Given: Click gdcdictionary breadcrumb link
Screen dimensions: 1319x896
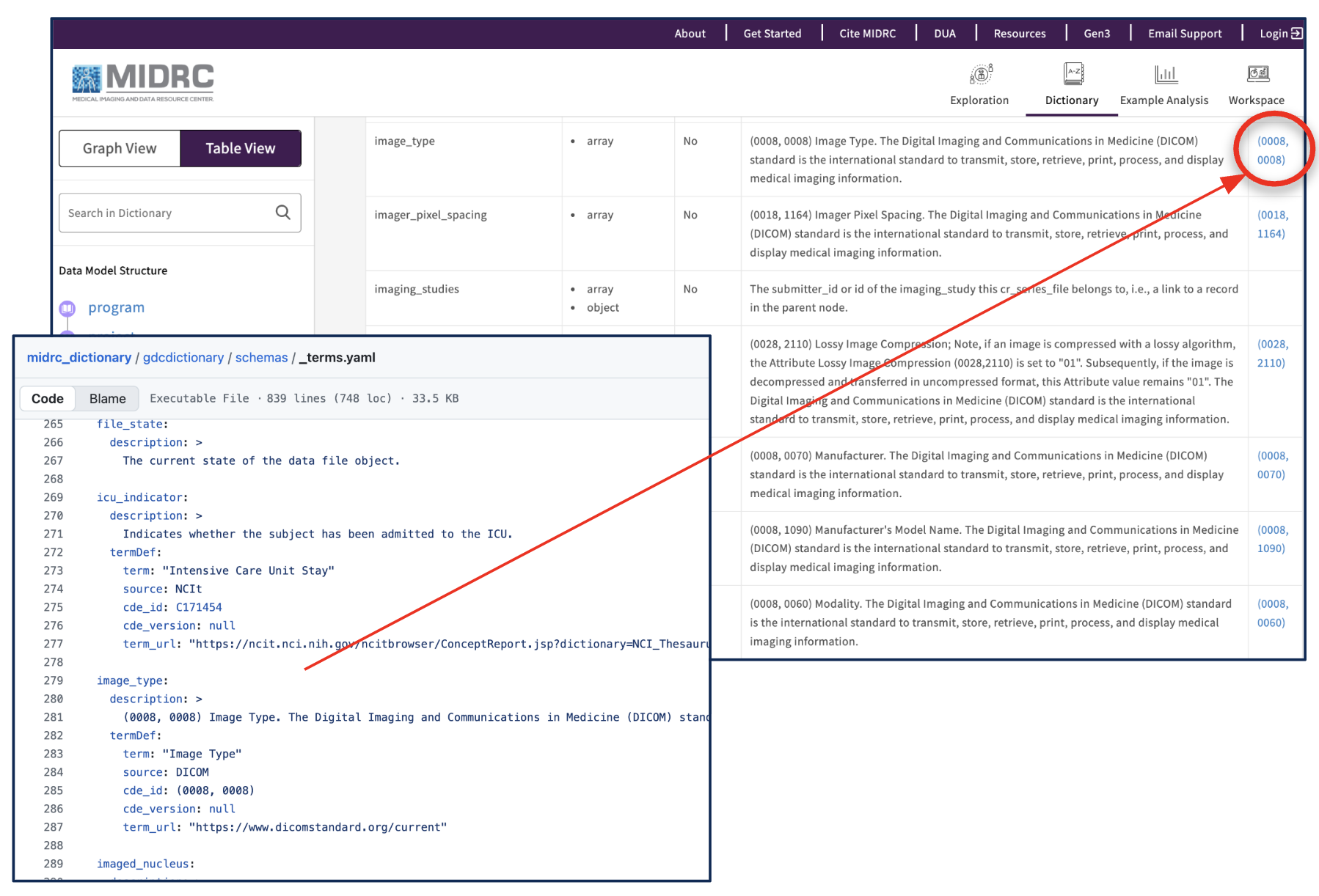Looking at the screenshot, I should pyautogui.click(x=183, y=357).
